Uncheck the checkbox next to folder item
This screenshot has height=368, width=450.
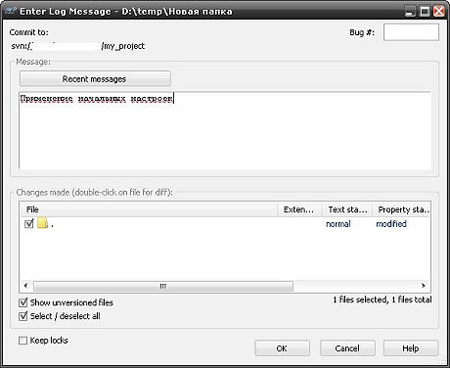click(x=29, y=223)
